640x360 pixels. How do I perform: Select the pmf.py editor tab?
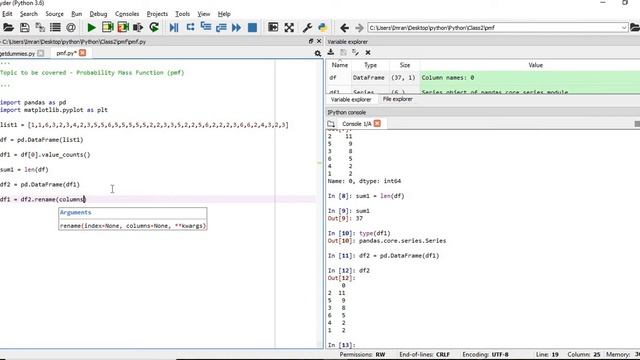(x=67, y=53)
